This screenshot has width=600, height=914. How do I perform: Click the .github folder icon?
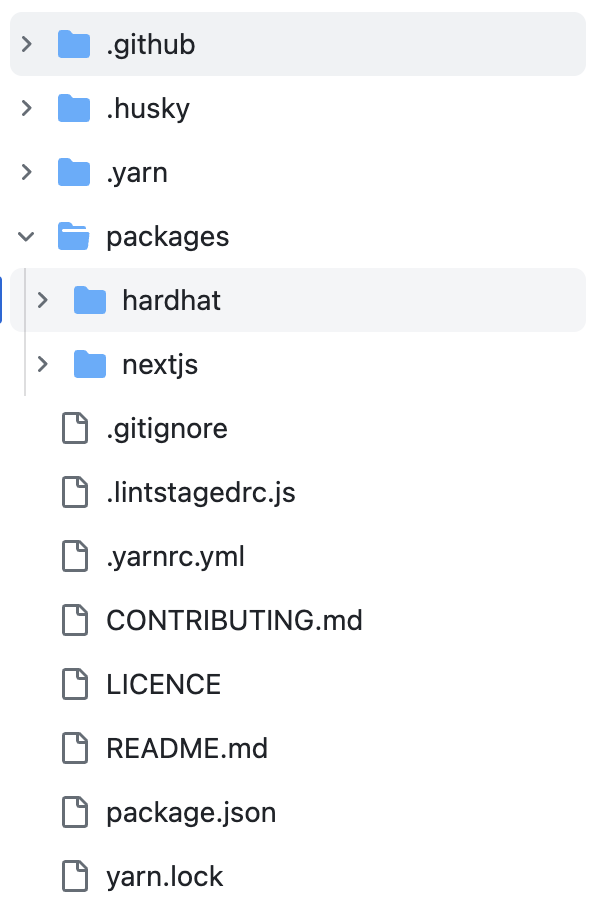click(73, 44)
